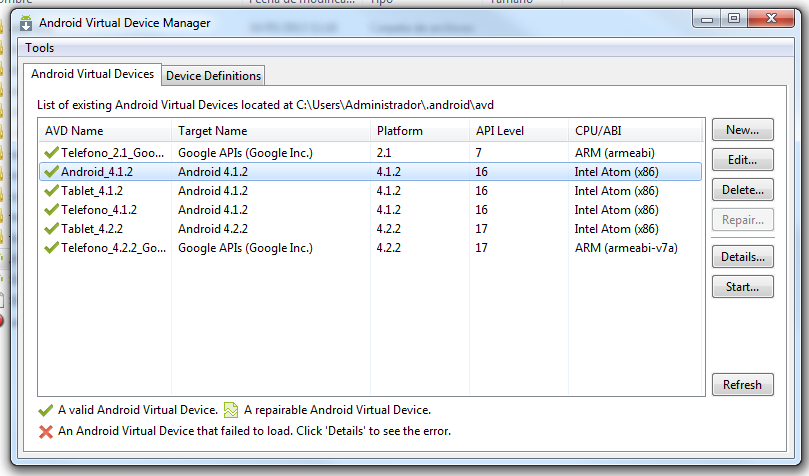Switch to the Device Definitions tab
Image resolution: width=809 pixels, height=476 pixels.
pyautogui.click(x=213, y=76)
